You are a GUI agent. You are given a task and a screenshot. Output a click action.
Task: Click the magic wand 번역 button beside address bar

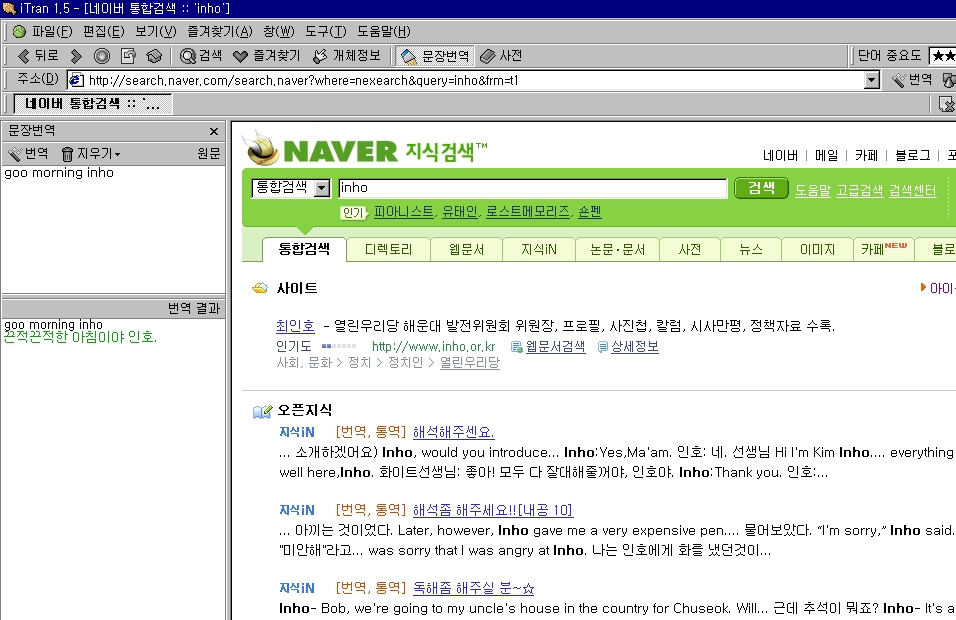tap(911, 80)
